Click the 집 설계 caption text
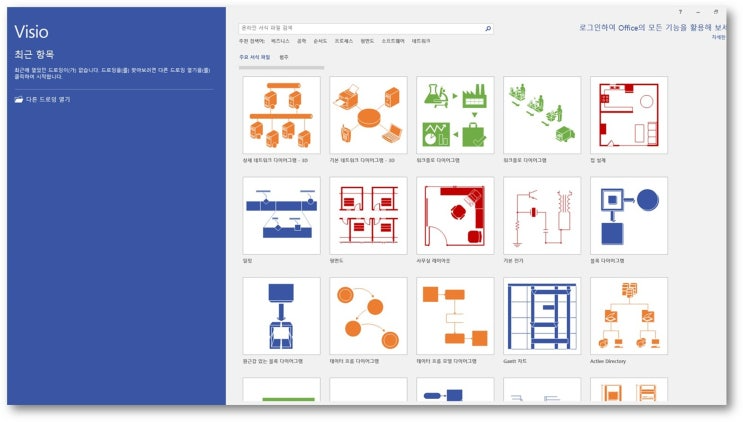This screenshot has height=422, width=743. click(598, 161)
